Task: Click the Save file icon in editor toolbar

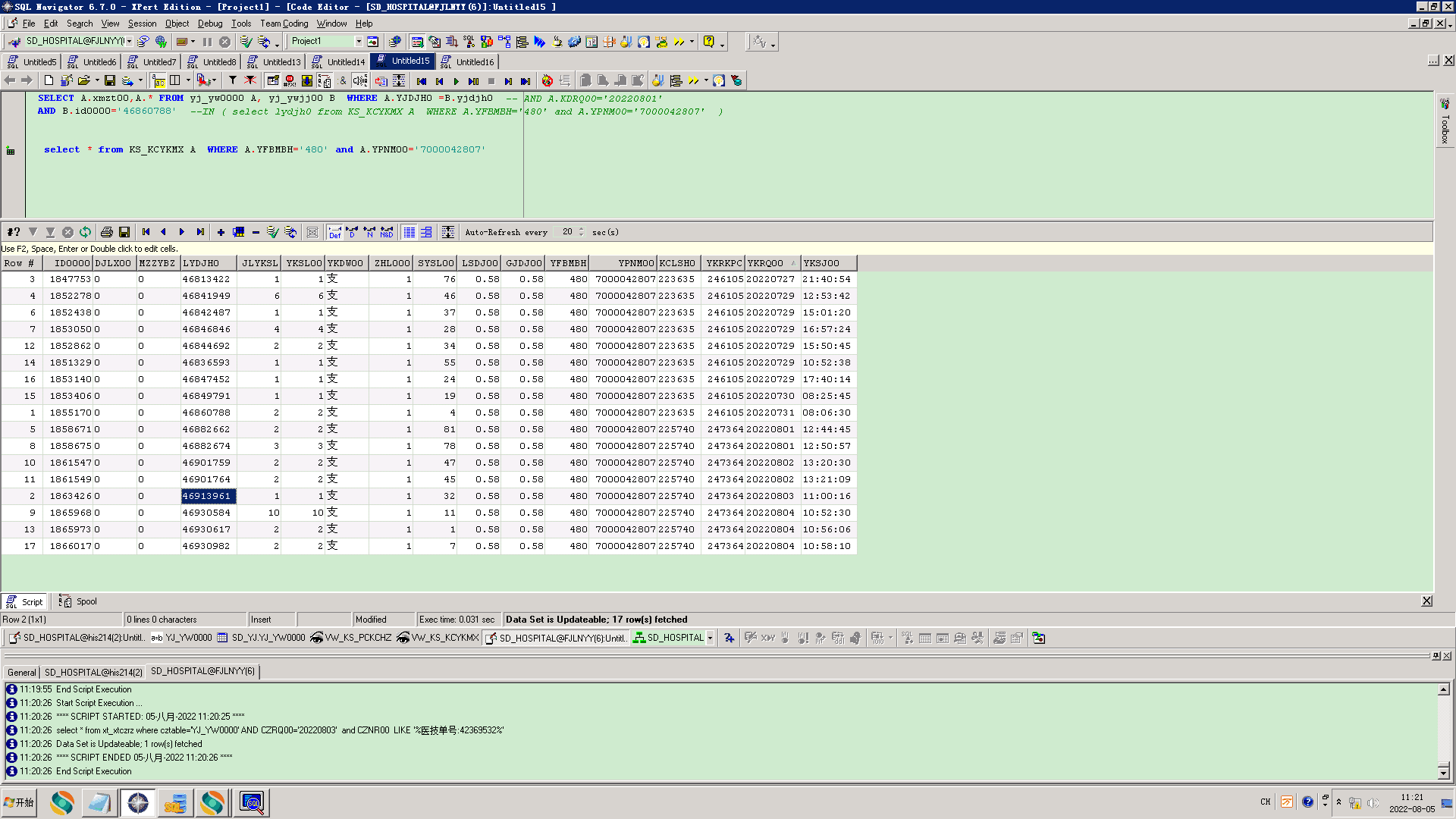Action: click(x=110, y=81)
